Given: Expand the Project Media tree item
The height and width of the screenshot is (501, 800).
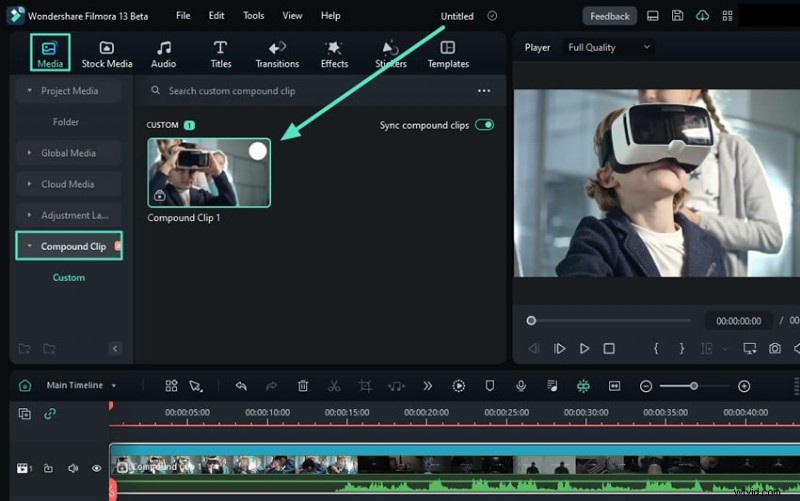Looking at the screenshot, I should coord(68,91).
